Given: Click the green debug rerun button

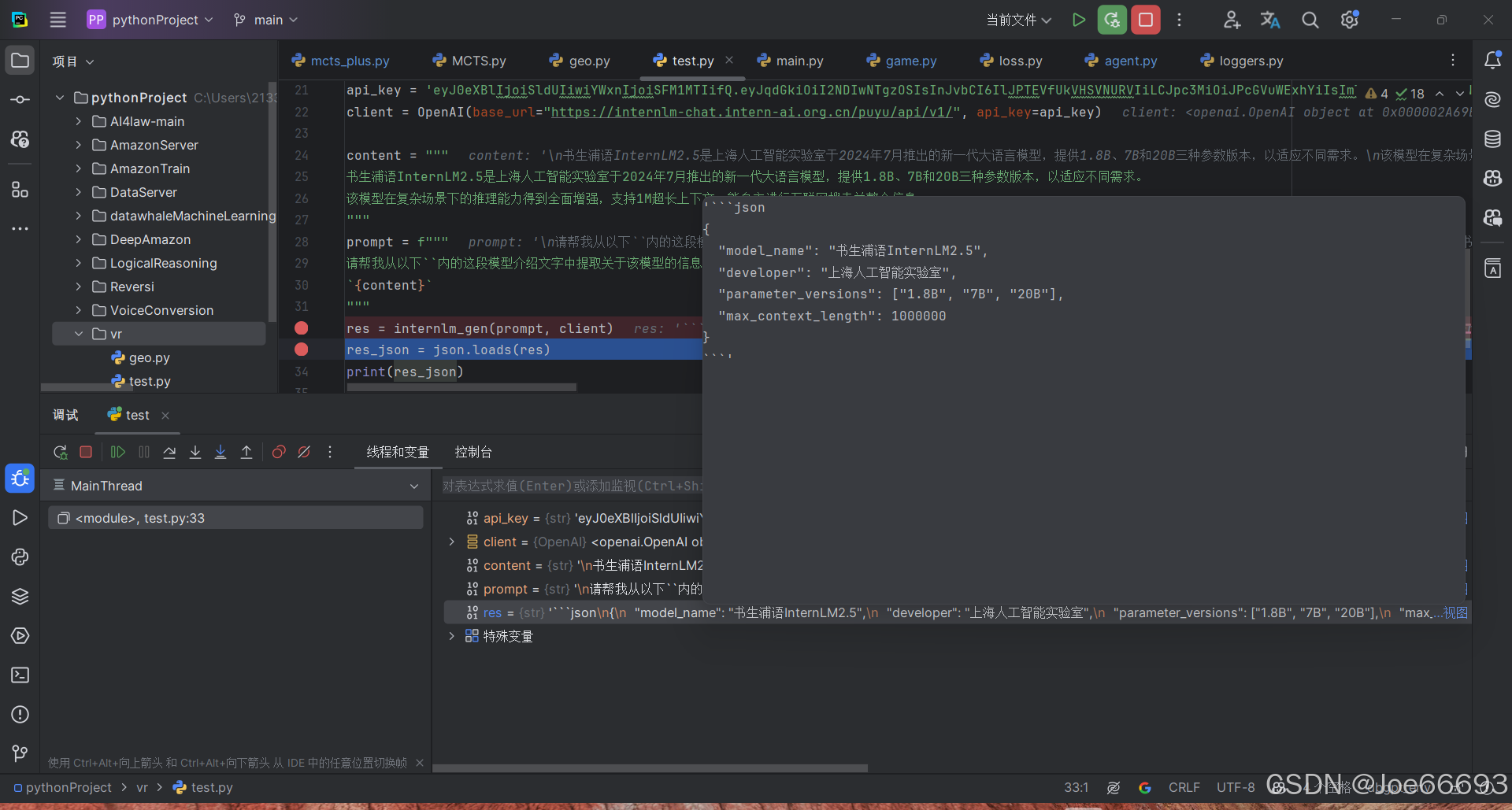Looking at the screenshot, I should [1112, 20].
